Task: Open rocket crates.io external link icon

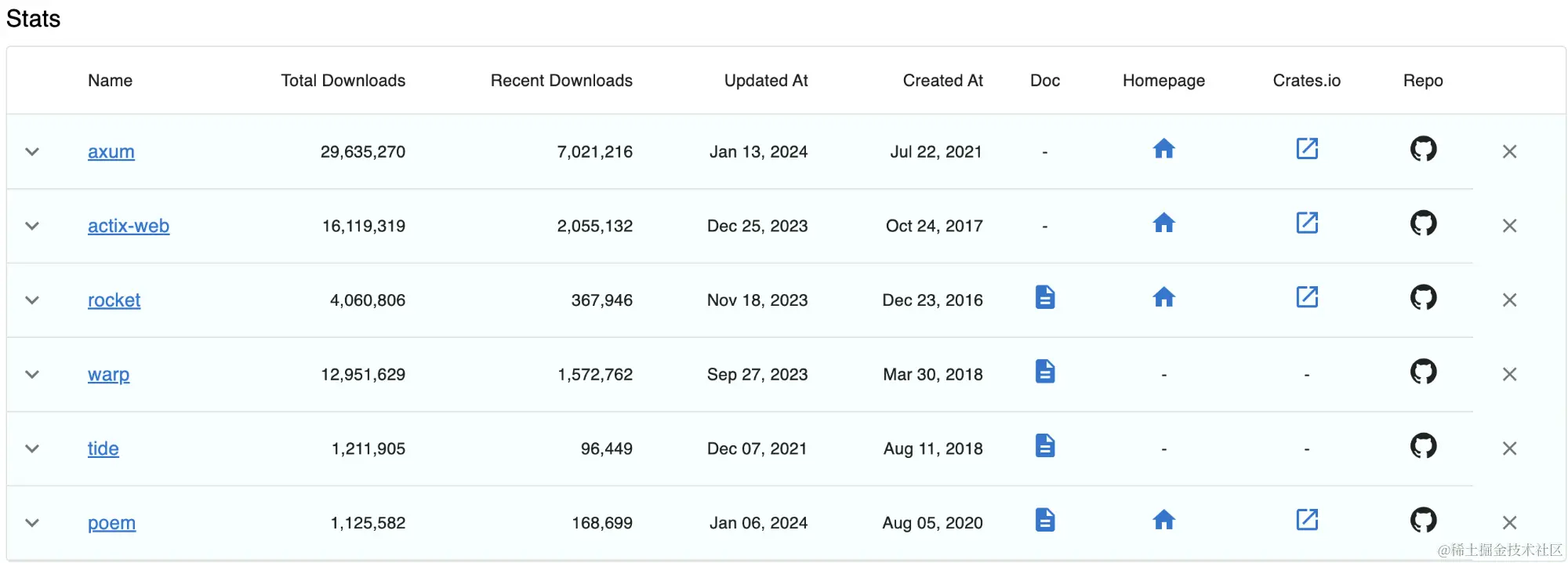Action: (1307, 296)
